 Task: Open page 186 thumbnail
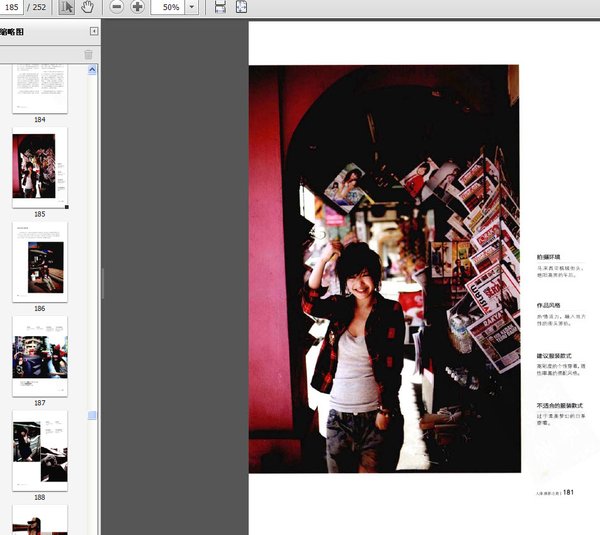(x=40, y=262)
